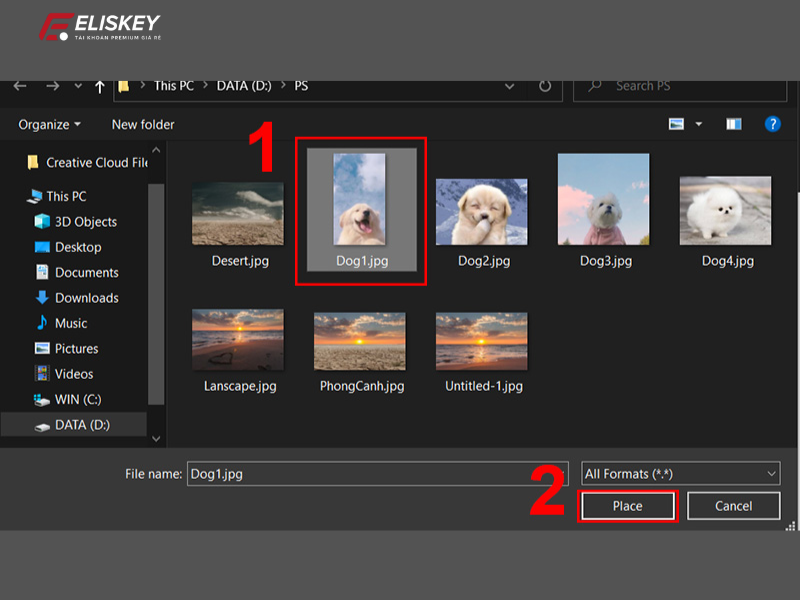Open the All Formats file type dropdown

pos(680,473)
